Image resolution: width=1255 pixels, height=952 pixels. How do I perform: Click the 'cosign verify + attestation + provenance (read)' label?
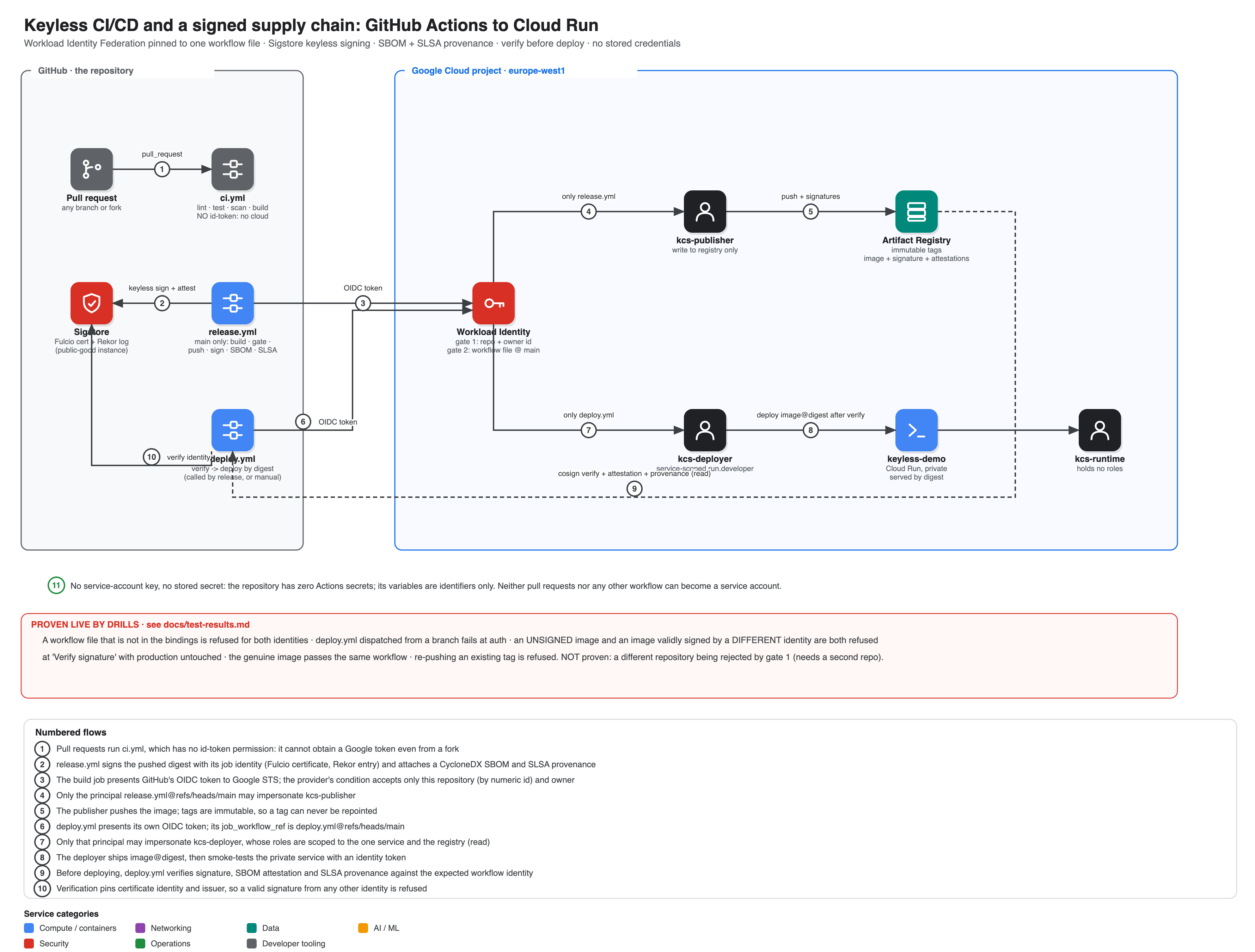[634, 474]
